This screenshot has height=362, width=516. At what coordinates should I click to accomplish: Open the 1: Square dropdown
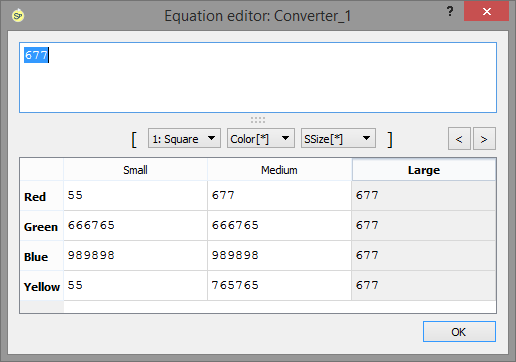pos(184,138)
